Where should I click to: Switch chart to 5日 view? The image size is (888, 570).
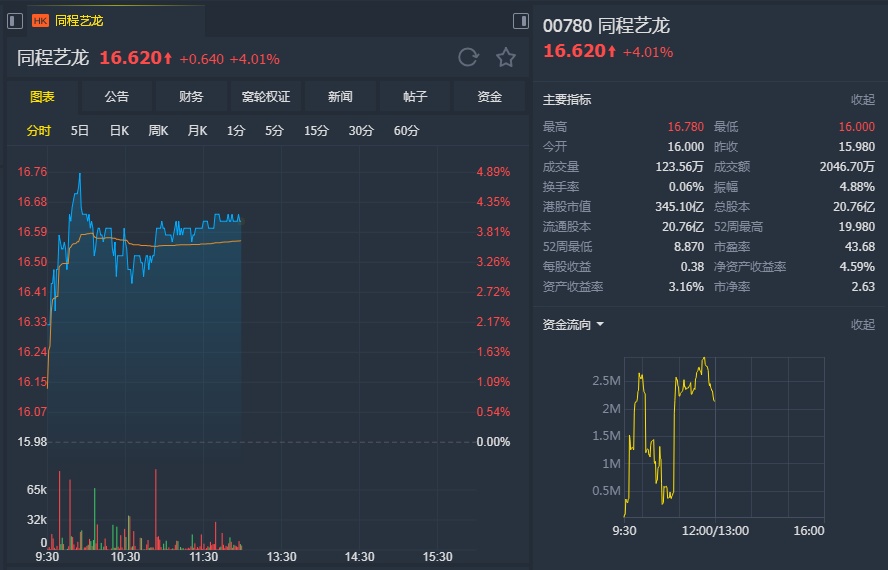80,131
